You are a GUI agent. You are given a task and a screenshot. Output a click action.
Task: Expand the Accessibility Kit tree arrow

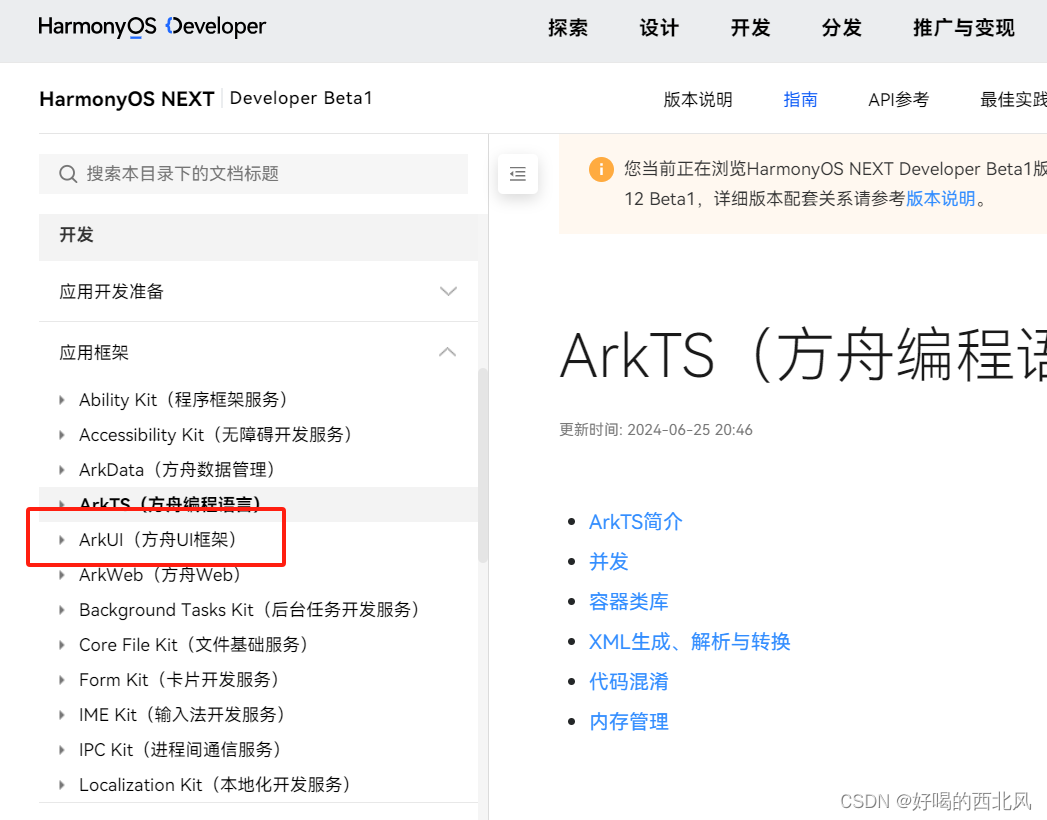tap(61, 435)
